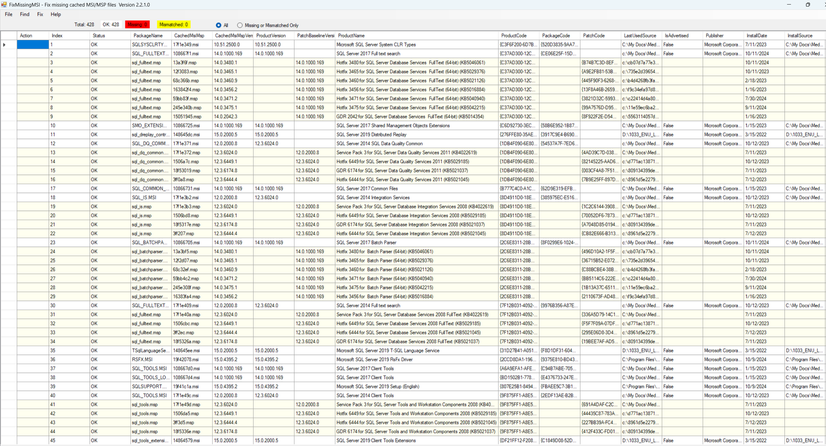Click the row selector arrow for row 1

click(8, 45)
